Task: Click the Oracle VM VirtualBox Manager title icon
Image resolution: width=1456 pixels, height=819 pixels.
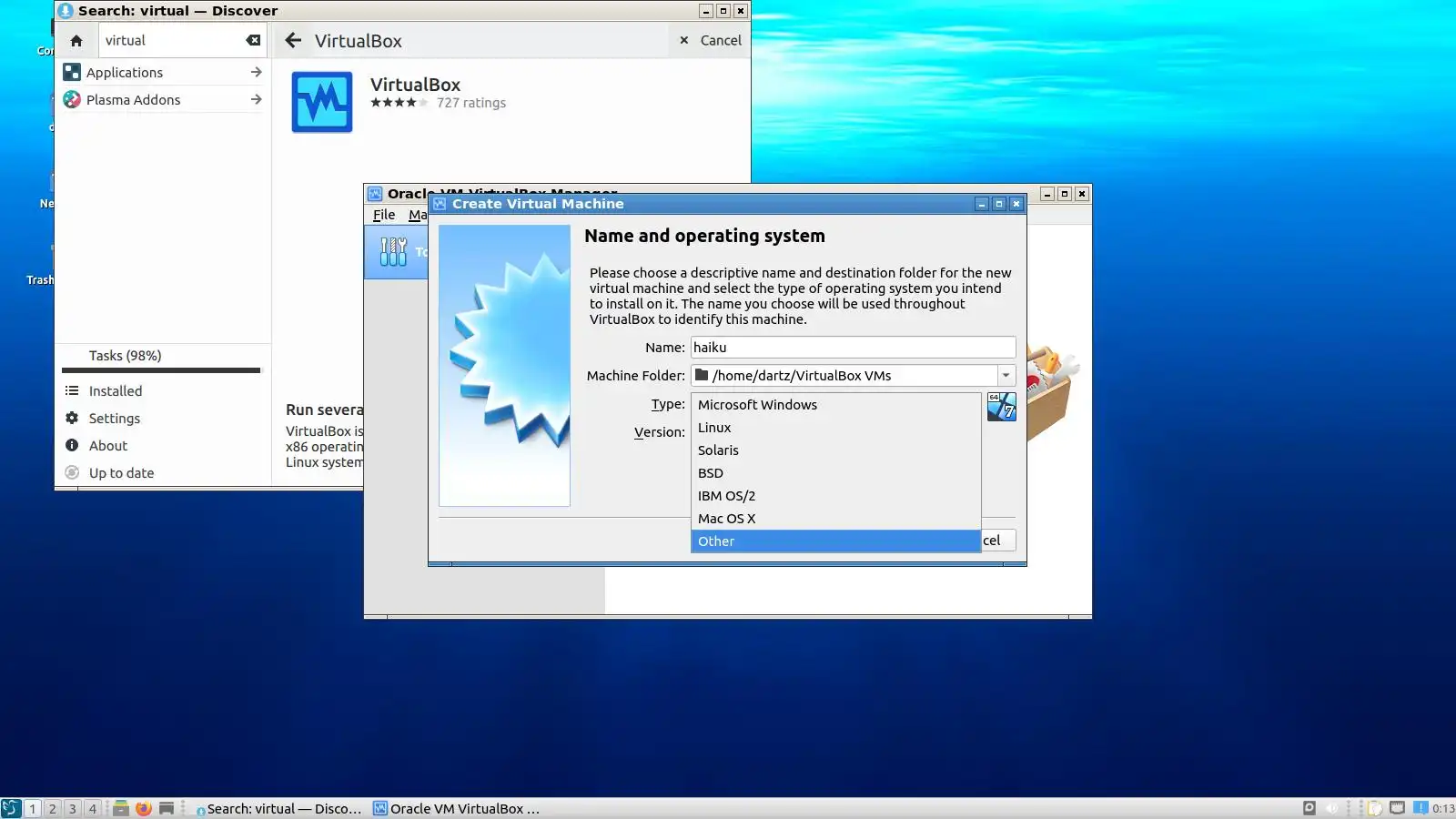Action: (x=375, y=194)
